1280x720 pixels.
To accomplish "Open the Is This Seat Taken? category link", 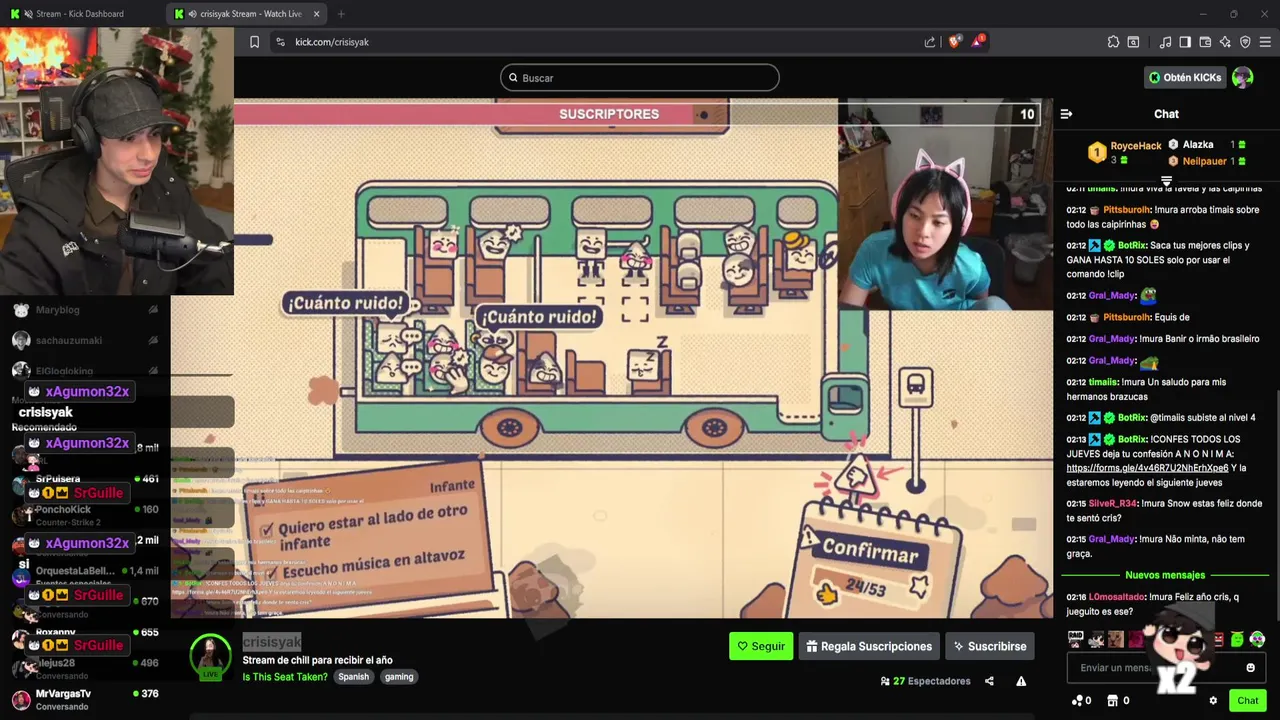I will (285, 677).
